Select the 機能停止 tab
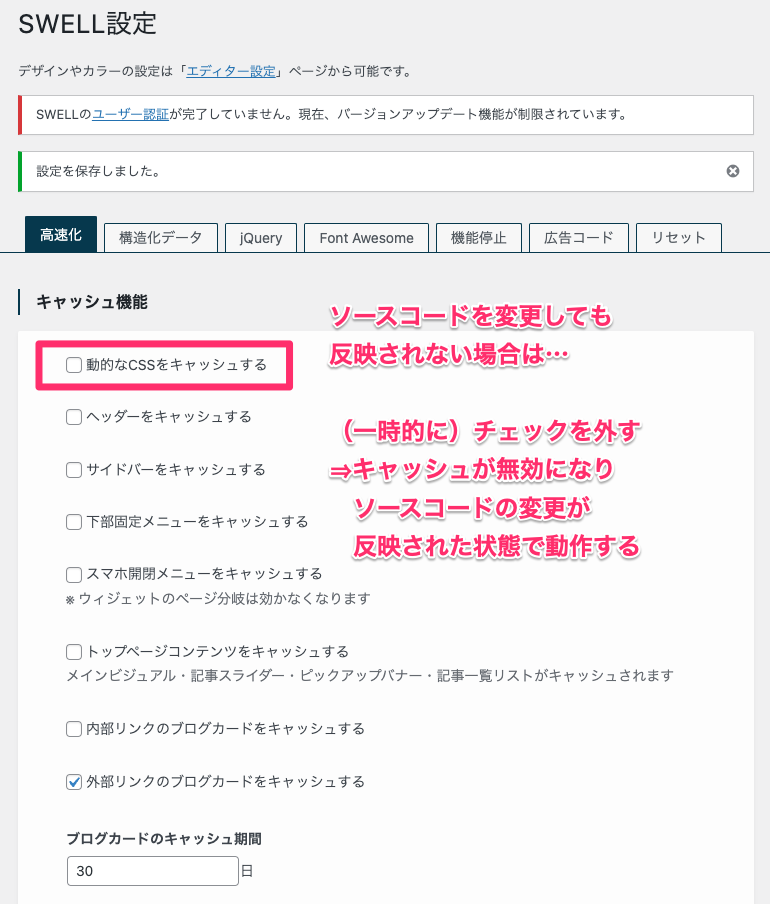This screenshot has height=904, width=770. 479,238
